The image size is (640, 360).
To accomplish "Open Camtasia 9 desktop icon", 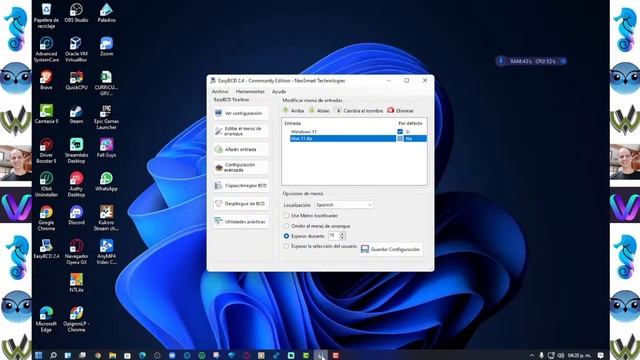I will [x=46, y=114].
